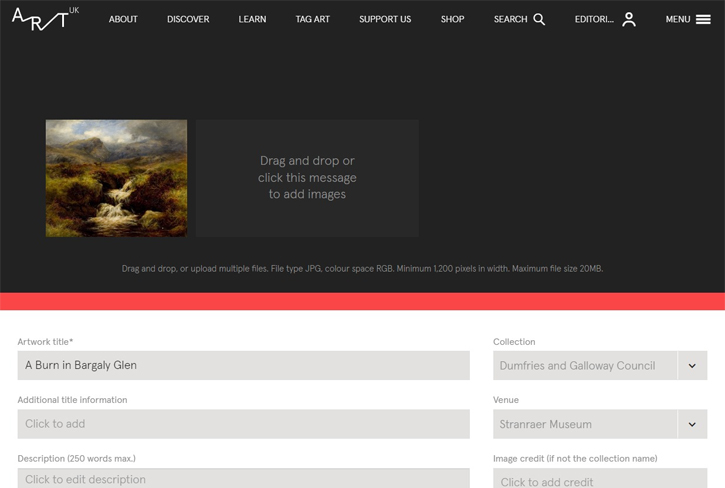The width and height of the screenshot is (725, 488).
Task: Click the 'Artwork title*' label
Action: [x=45, y=342]
